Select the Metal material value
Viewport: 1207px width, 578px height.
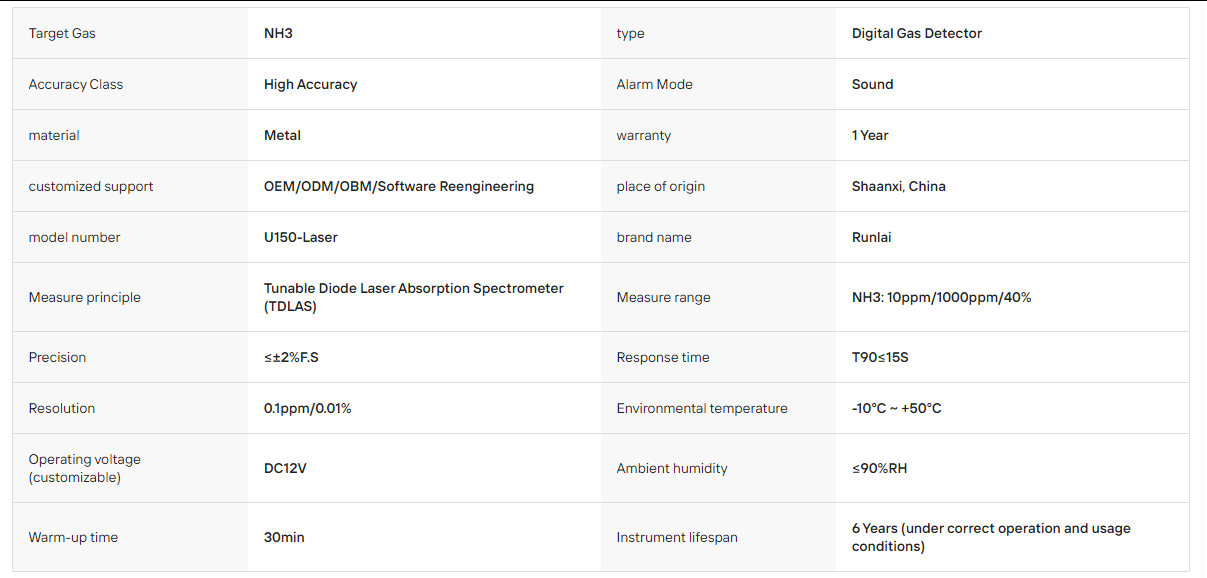tap(282, 135)
